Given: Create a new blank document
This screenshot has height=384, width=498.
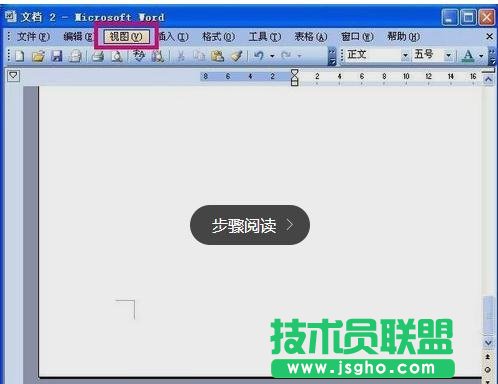Looking at the screenshot, I should pos(20,56).
